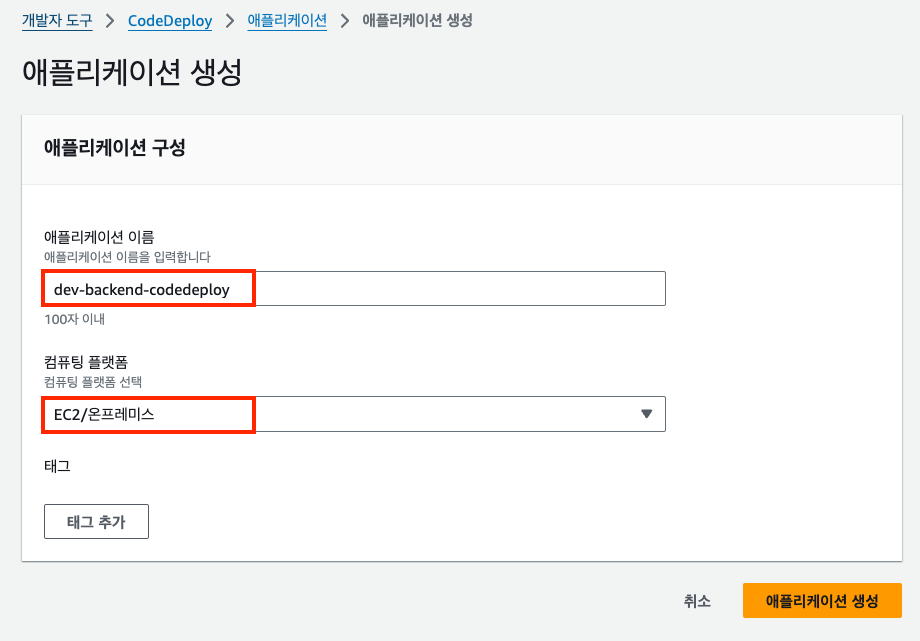Open the 개발자 도구 breadcrumb link
This screenshot has height=641, width=920.
click(x=57, y=21)
